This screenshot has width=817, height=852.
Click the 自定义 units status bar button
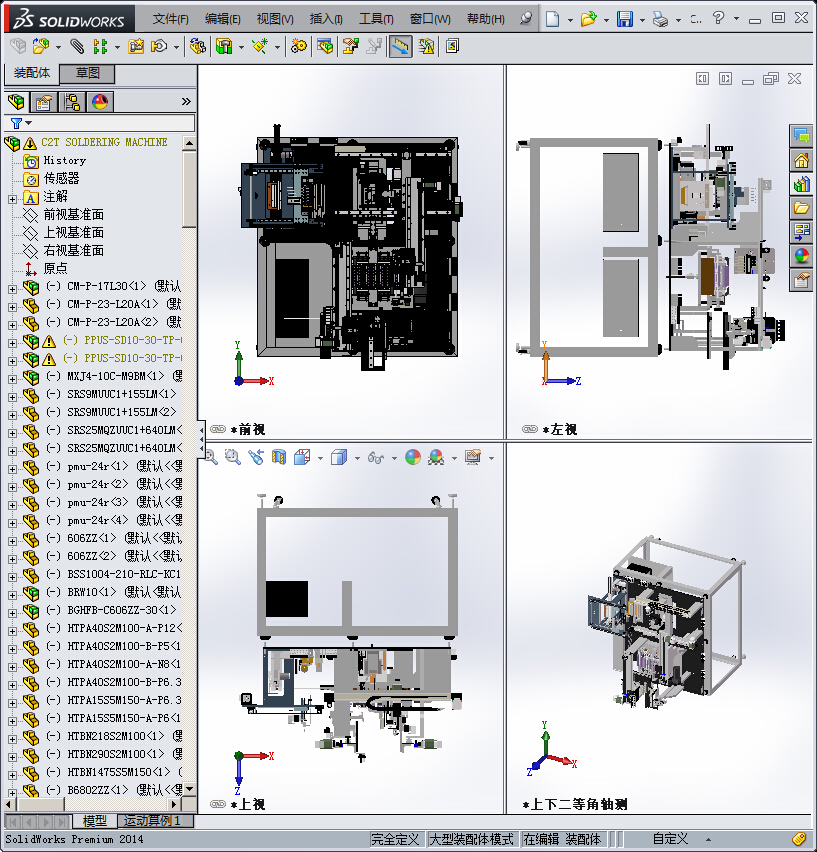coord(670,839)
